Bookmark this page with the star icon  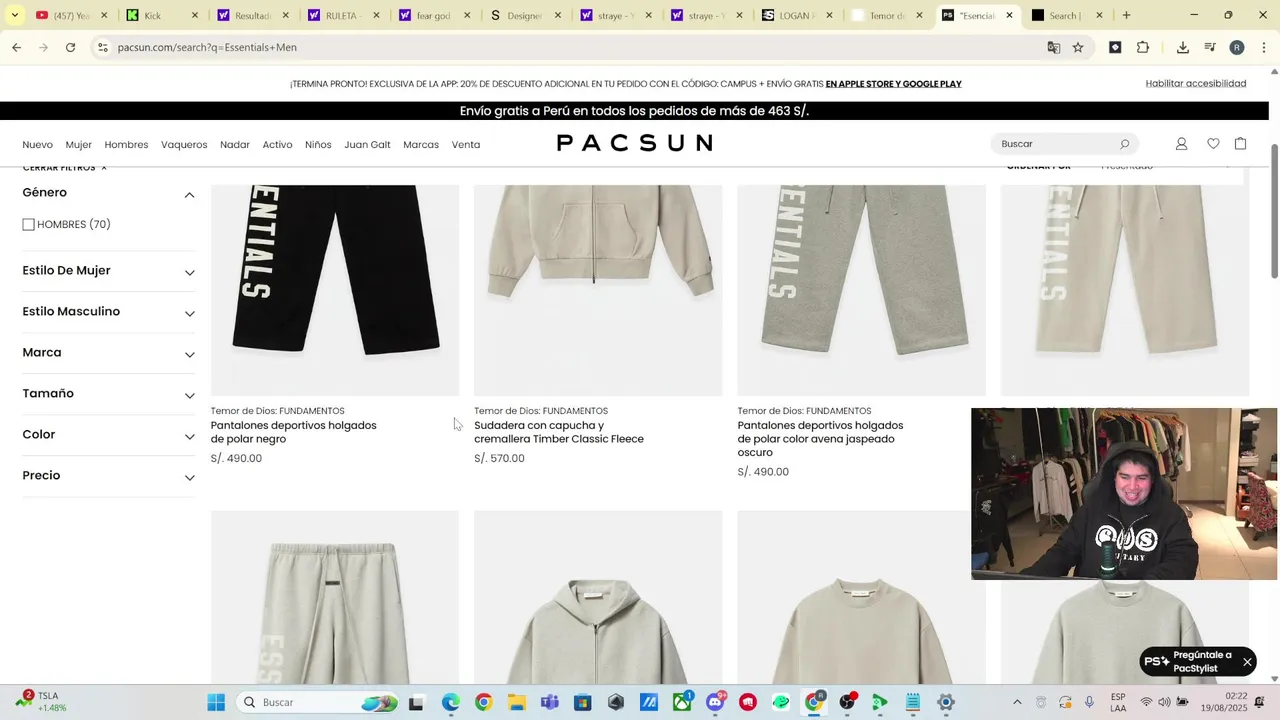pyautogui.click(x=1078, y=47)
